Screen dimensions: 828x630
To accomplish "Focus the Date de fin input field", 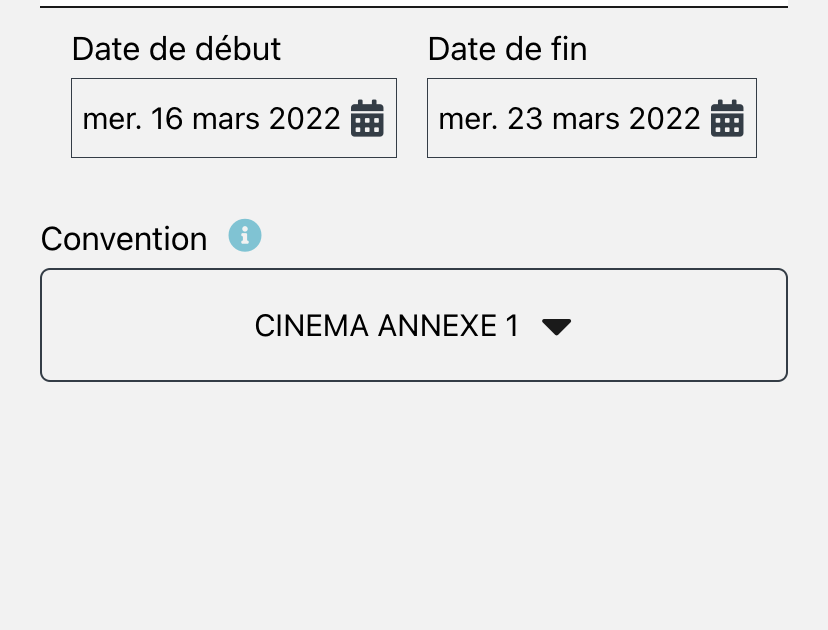I will pyautogui.click(x=592, y=118).
